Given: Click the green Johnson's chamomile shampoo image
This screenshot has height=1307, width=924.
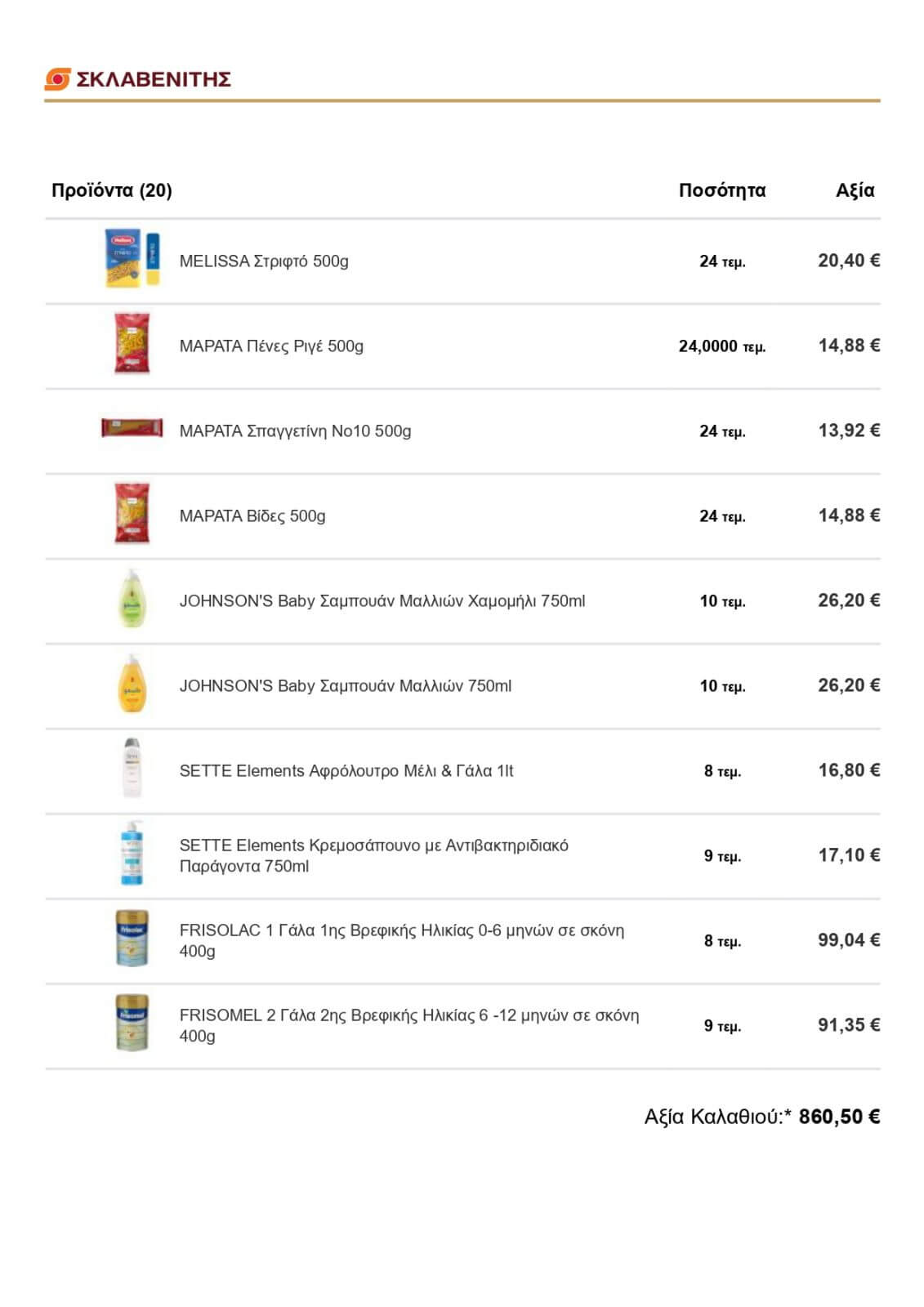Looking at the screenshot, I should click(x=132, y=599).
